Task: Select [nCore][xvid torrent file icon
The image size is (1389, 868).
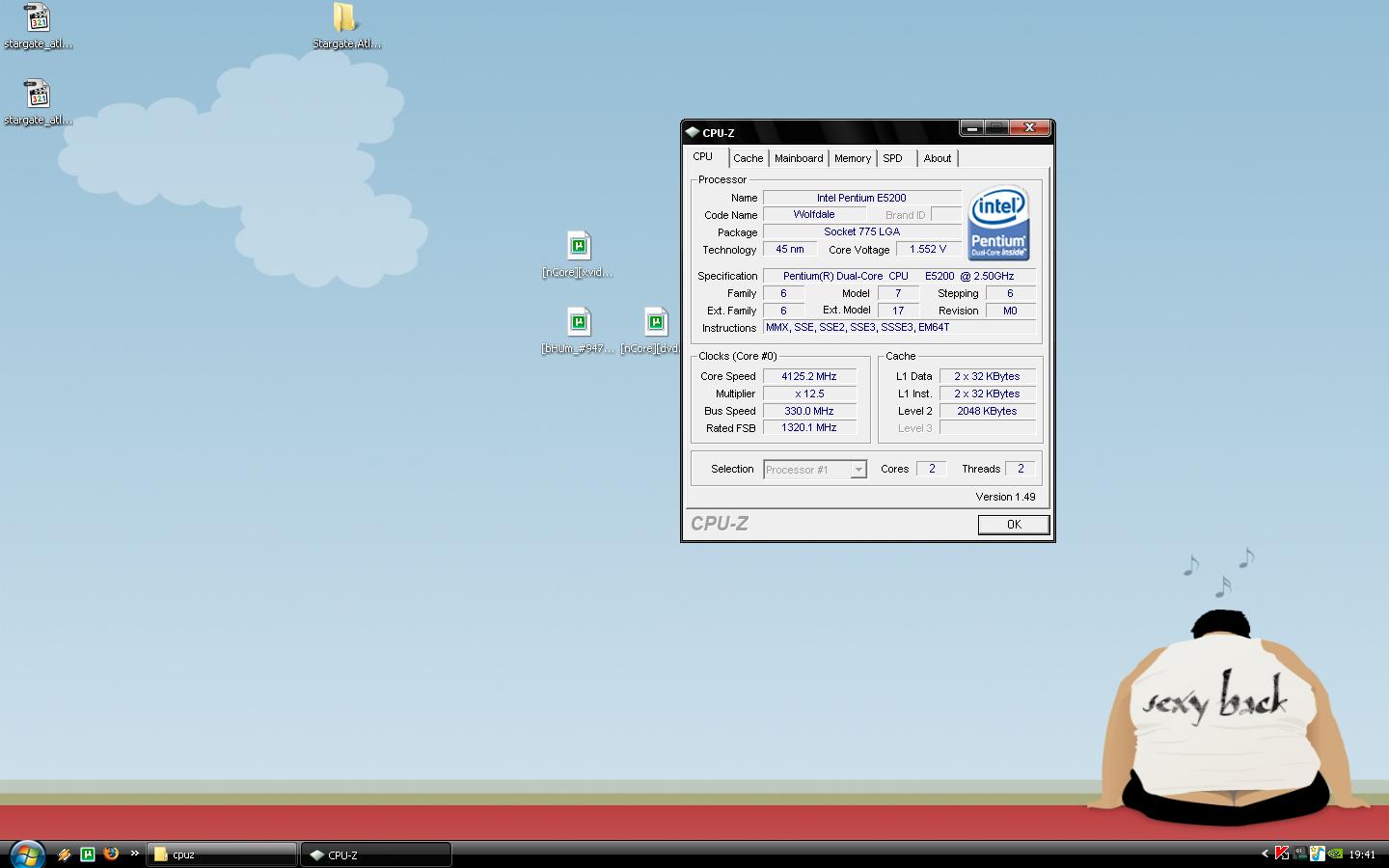Action: point(578,255)
